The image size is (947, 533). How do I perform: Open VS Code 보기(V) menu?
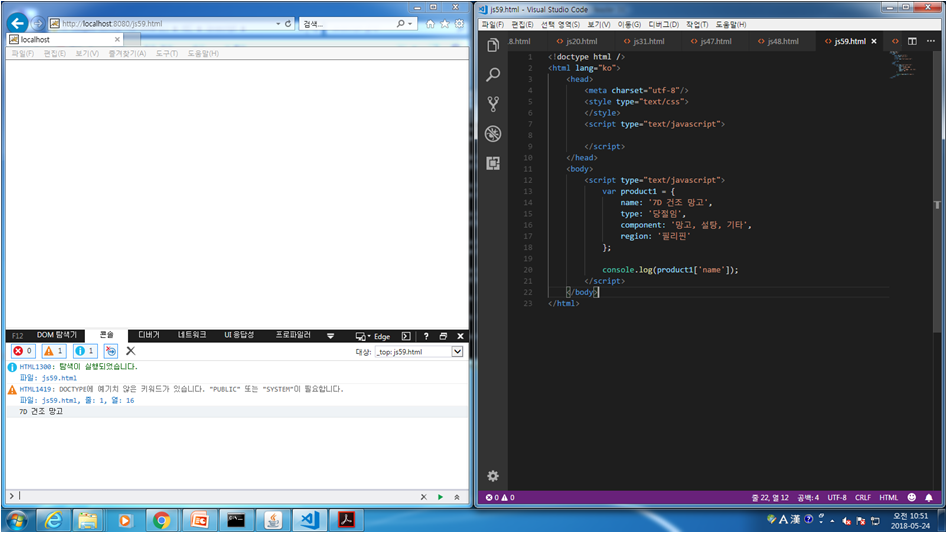coord(599,25)
